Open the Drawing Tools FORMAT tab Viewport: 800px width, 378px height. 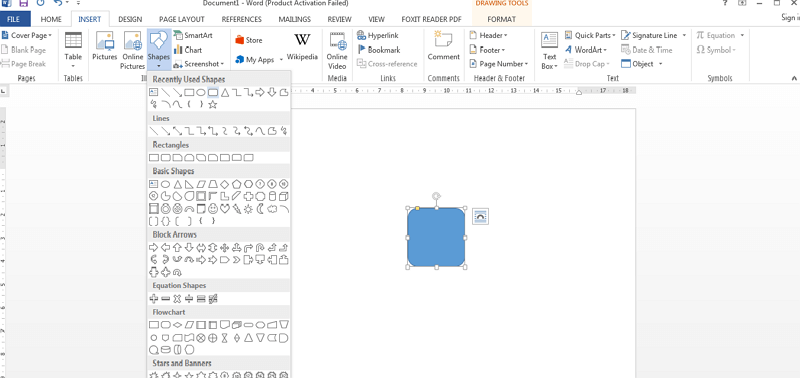point(502,19)
